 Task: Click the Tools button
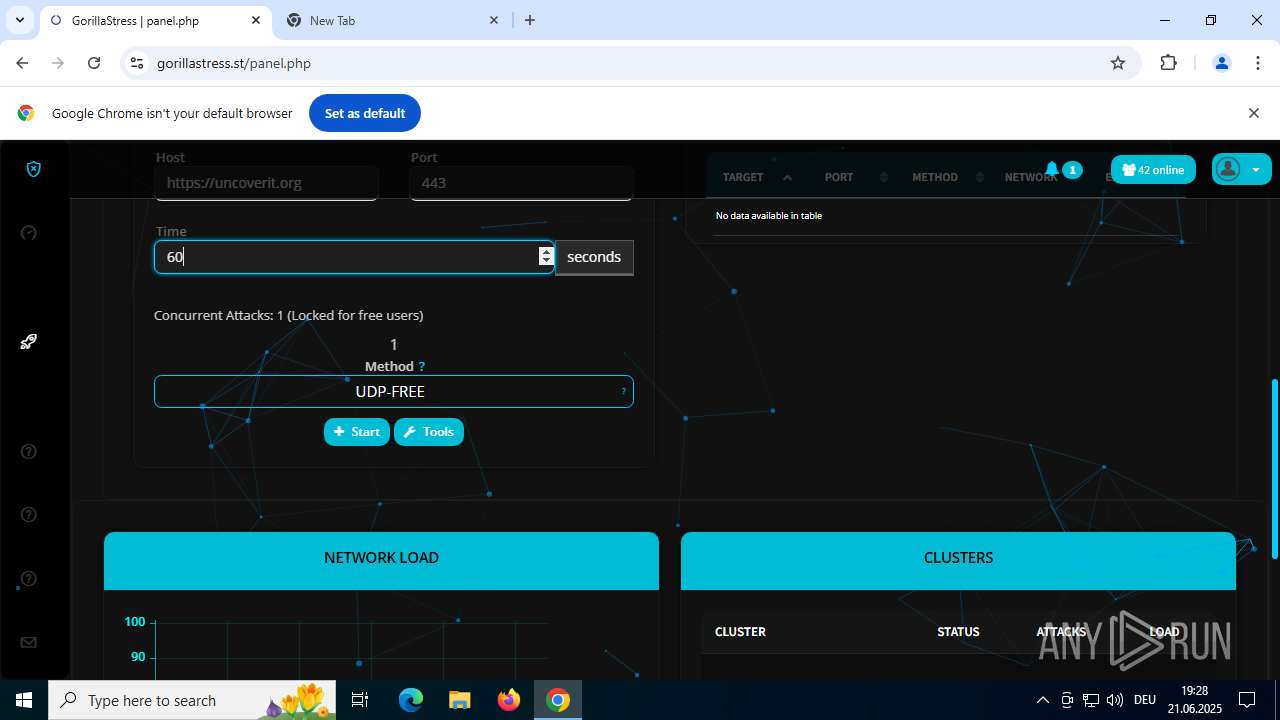[429, 432]
